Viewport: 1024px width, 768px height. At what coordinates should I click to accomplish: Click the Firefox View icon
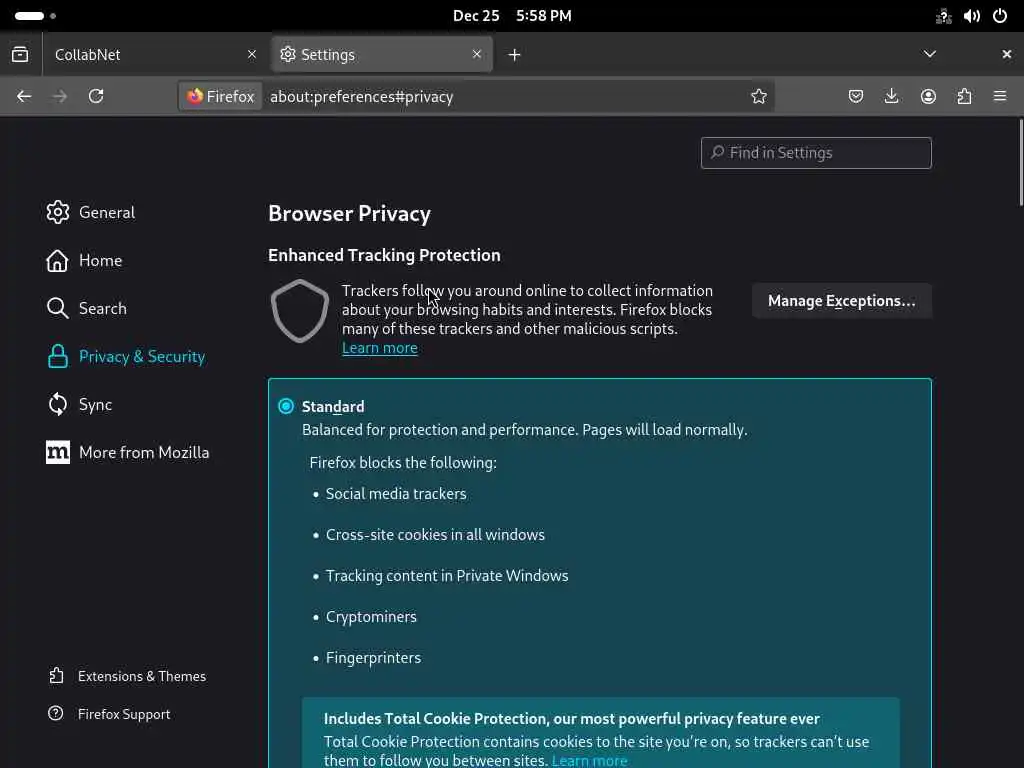coord(20,54)
